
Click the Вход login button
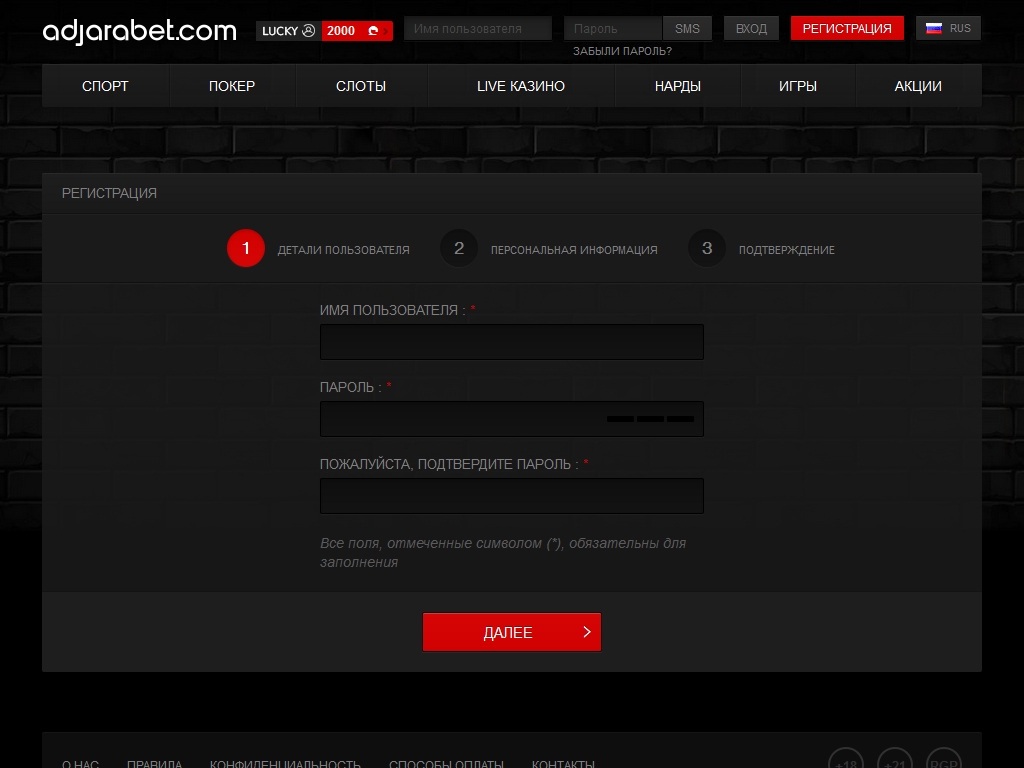(x=751, y=28)
